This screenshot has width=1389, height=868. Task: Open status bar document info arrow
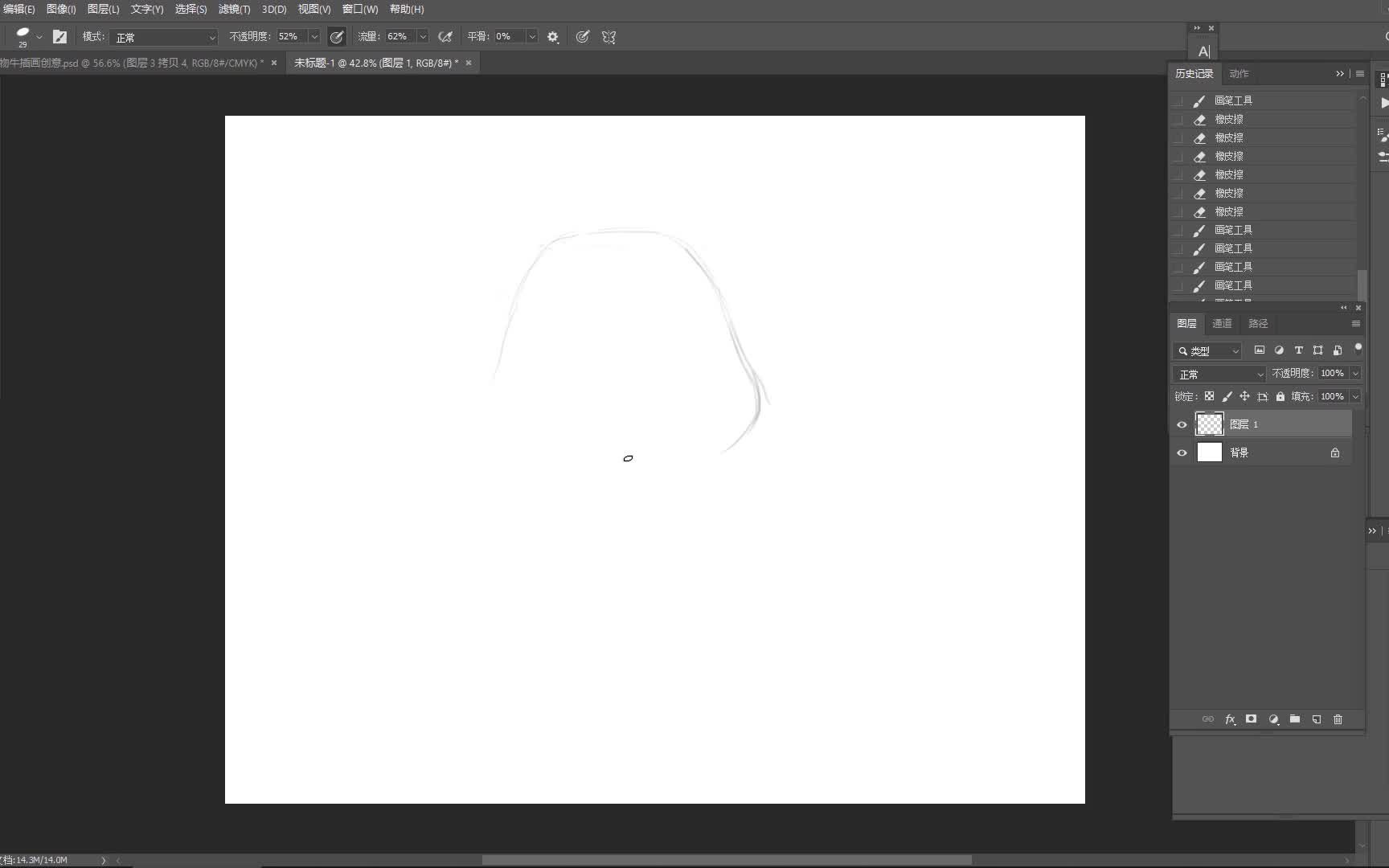103,860
